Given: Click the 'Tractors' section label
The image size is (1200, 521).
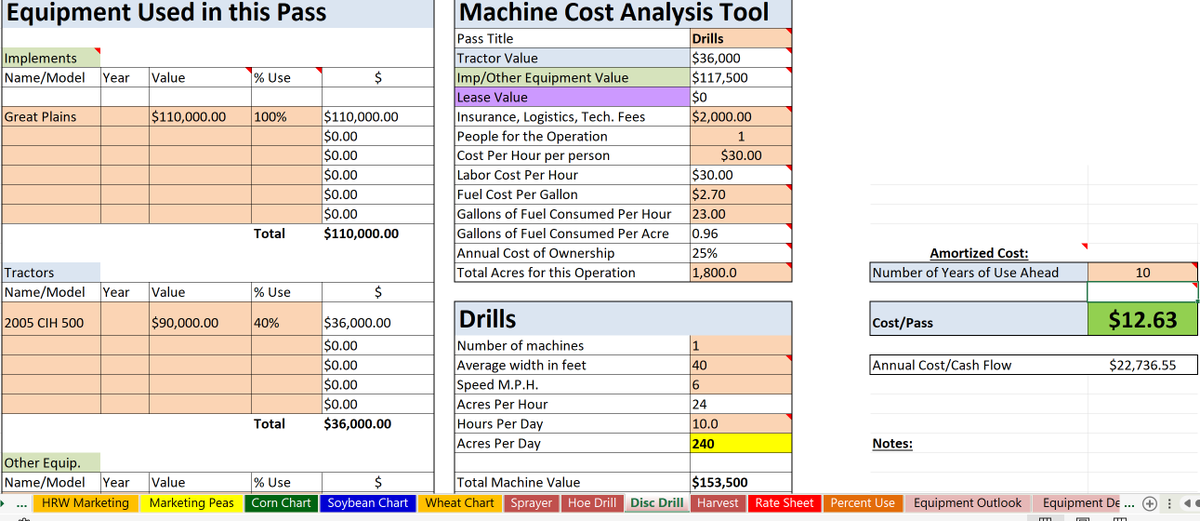Looking at the screenshot, I should [50, 273].
